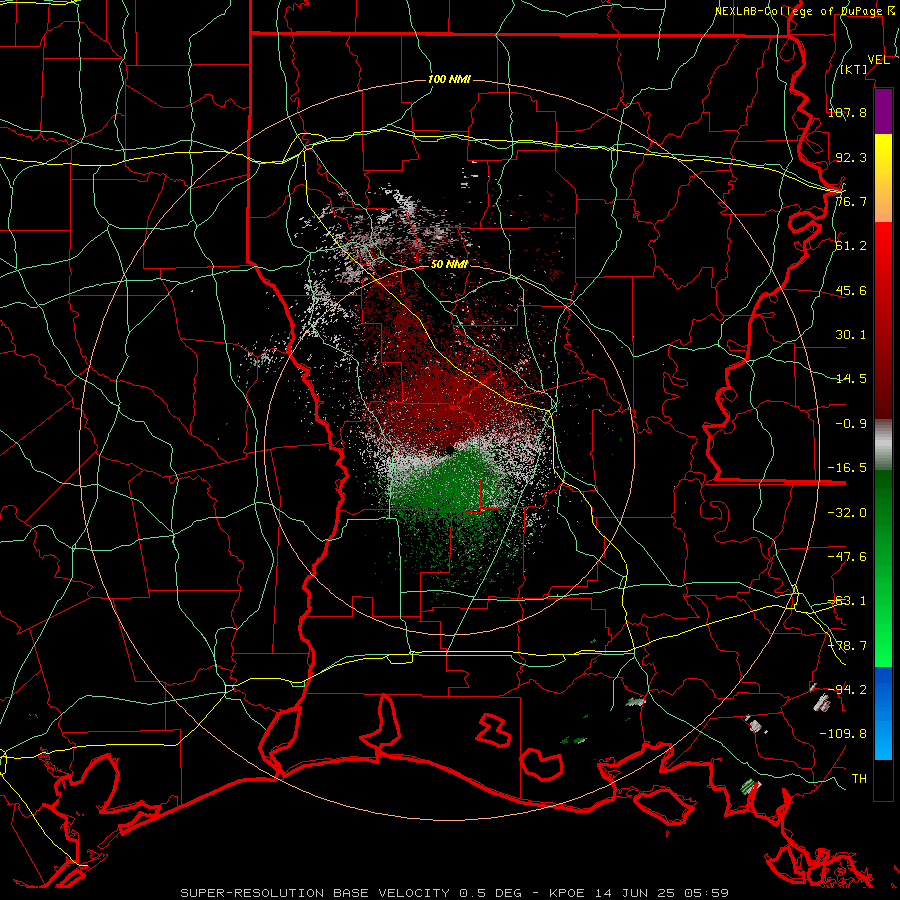
Task: Click the 100 NMI range ring label
Action: click(x=449, y=79)
